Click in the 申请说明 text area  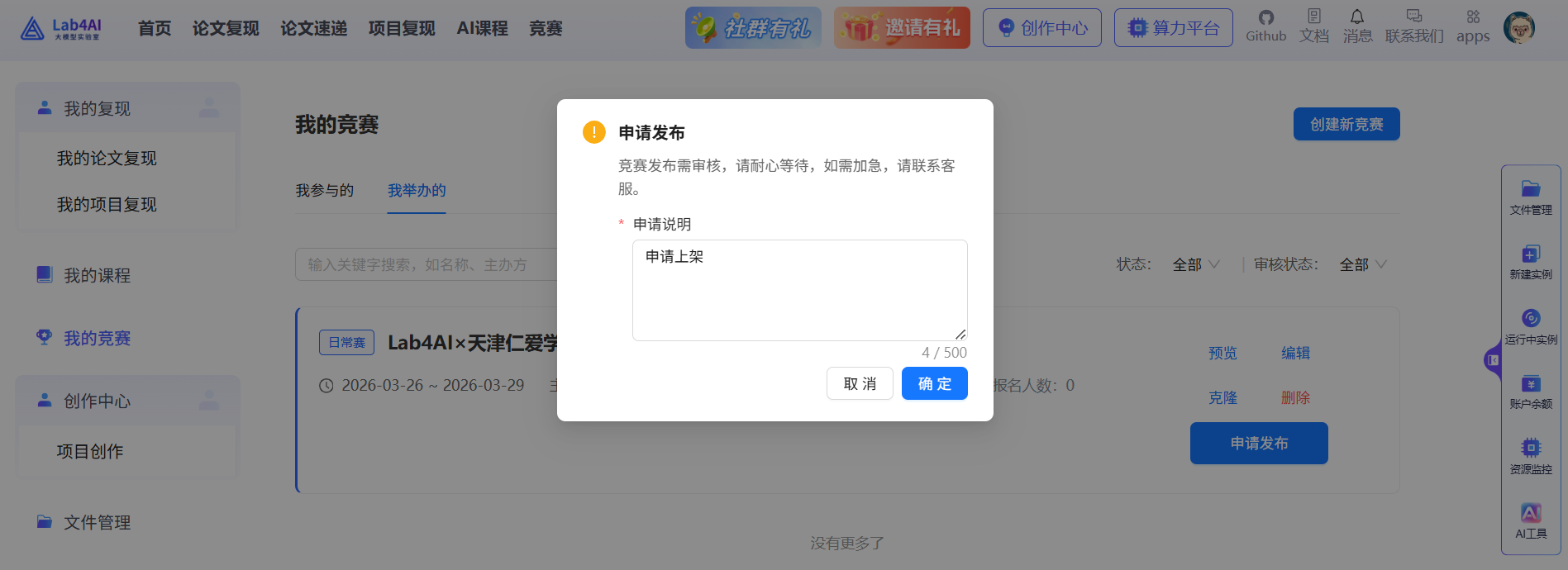[x=799, y=290]
